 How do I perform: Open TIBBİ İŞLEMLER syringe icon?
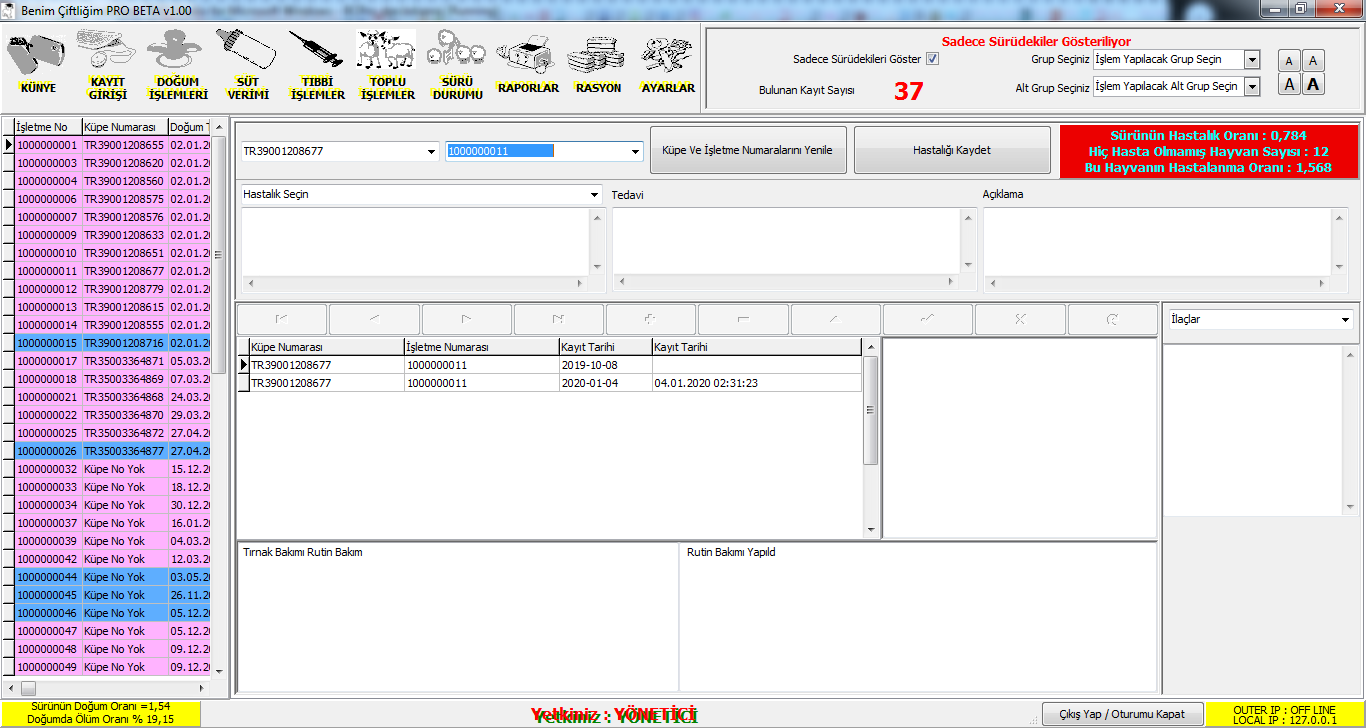coord(316,60)
